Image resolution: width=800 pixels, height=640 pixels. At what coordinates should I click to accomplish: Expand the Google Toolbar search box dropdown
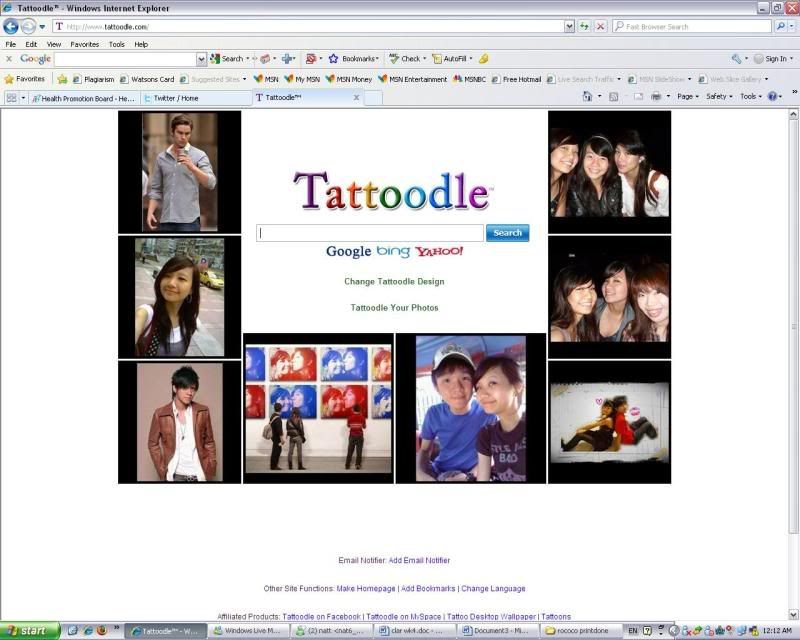point(202,59)
